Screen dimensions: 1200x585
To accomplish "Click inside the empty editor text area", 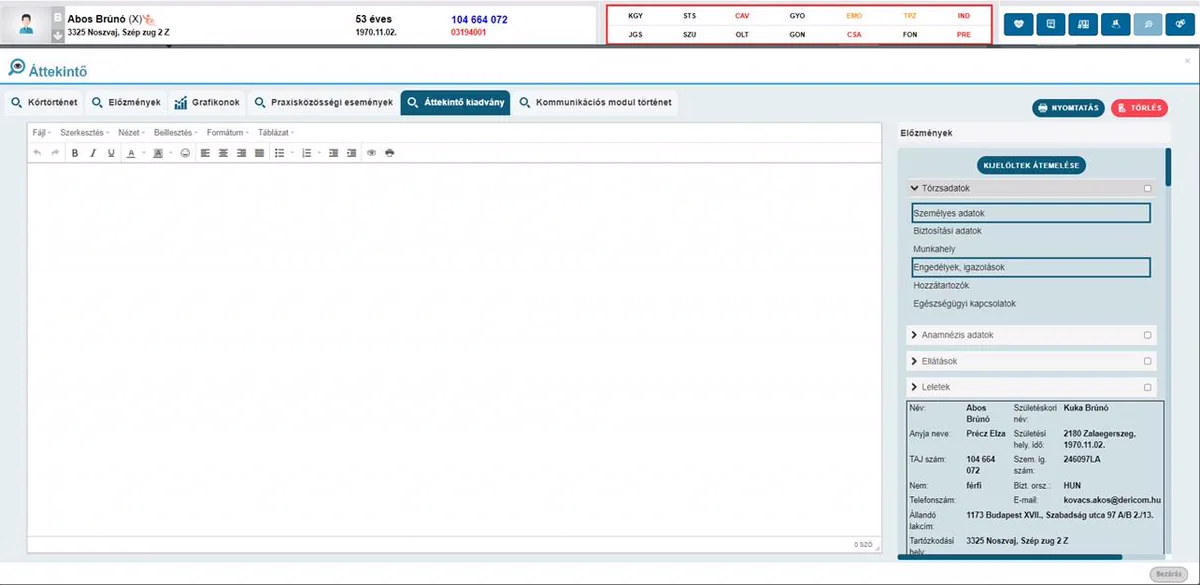I will coord(454,350).
